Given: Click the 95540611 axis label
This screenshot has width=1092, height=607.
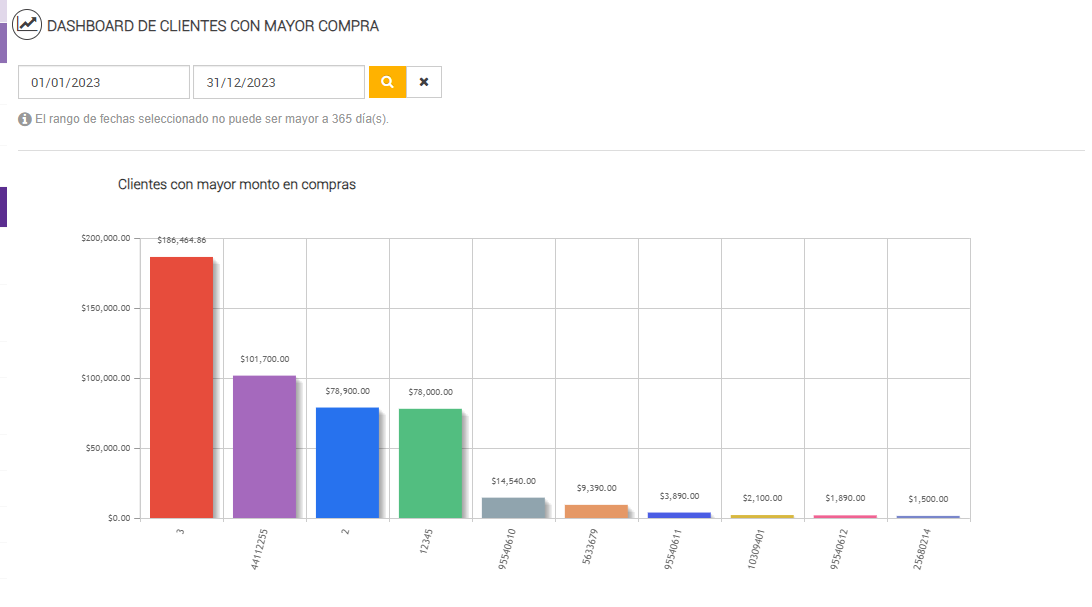Looking at the screenshot, I should coord(672,549).
